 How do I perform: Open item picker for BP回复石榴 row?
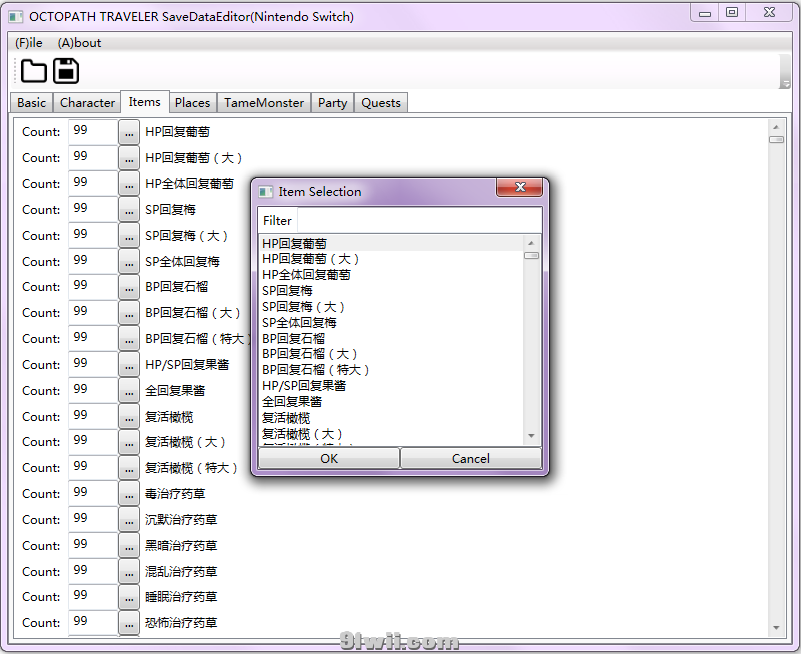pos(129,288)
